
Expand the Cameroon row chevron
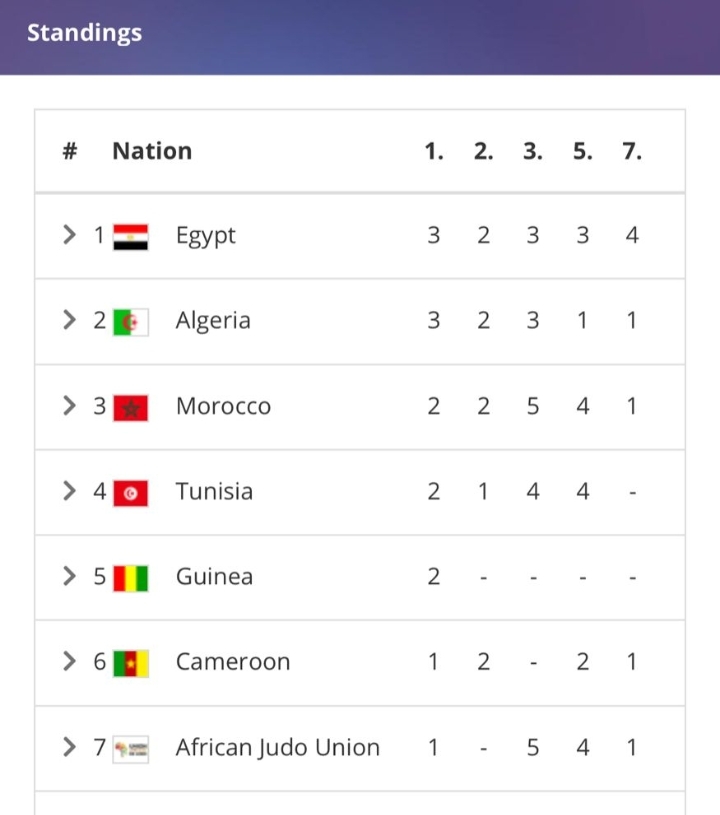coord(69,661)
